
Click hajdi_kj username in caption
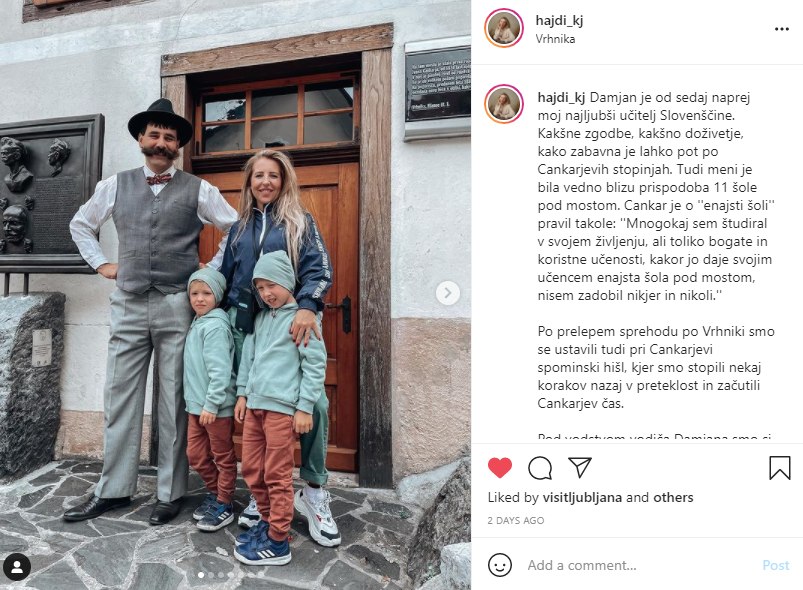point(561,97)
